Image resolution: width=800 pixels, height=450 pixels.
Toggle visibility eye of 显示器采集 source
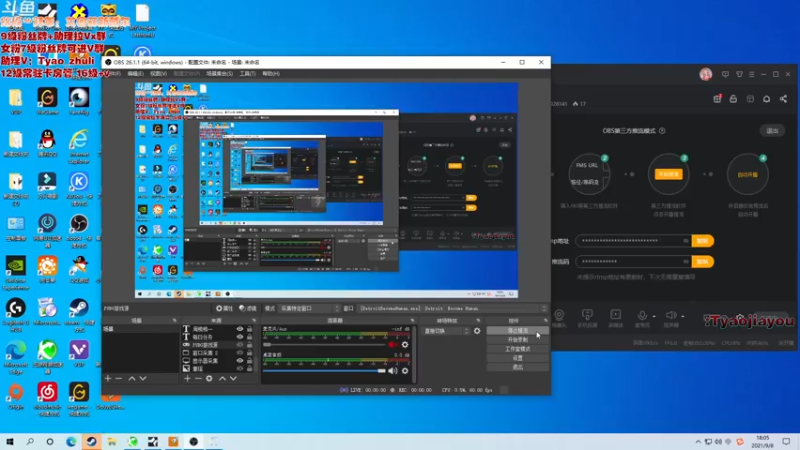pos(240,361)
